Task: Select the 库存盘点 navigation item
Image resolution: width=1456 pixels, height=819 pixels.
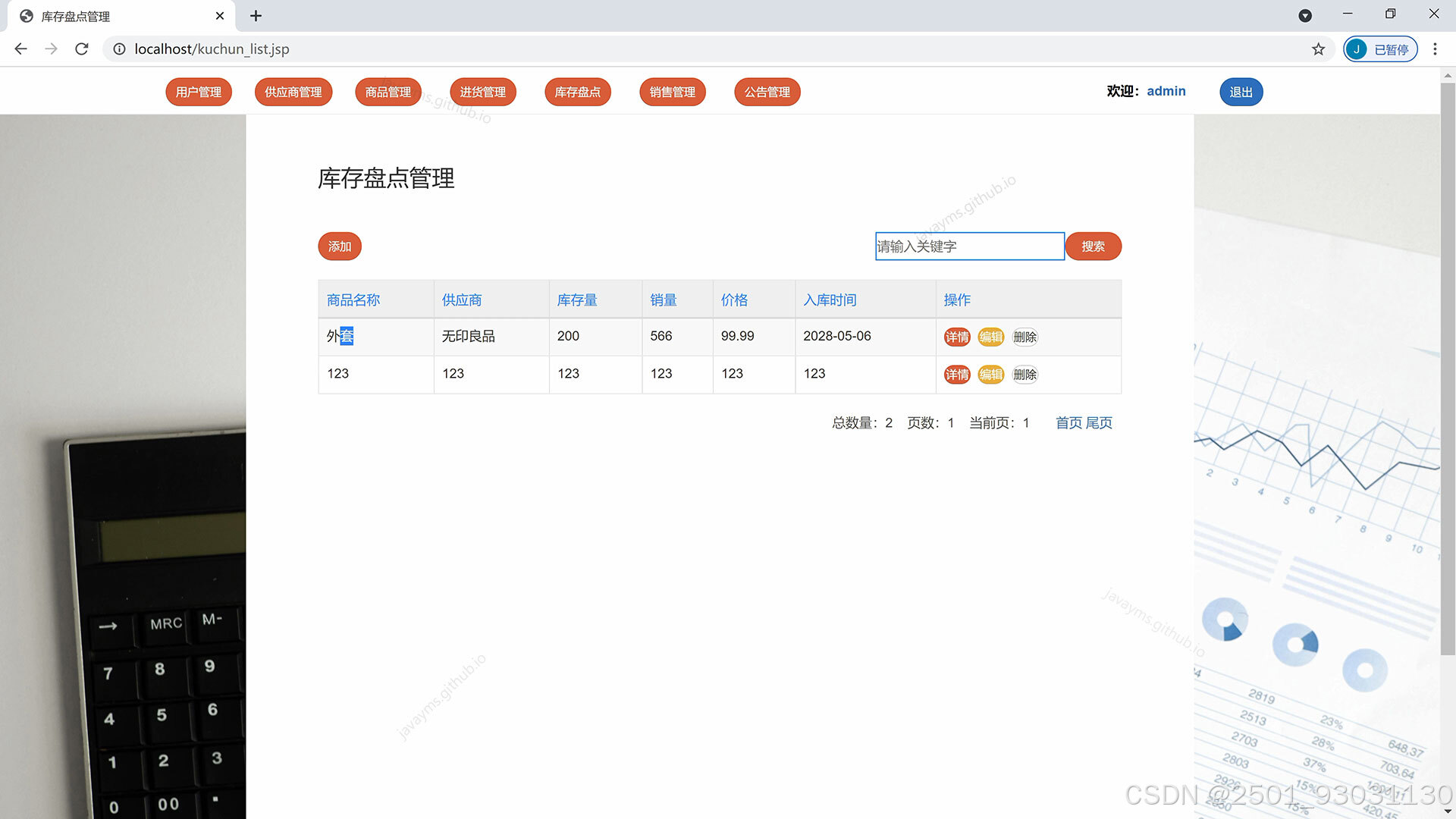Action: tap(578, 92)
